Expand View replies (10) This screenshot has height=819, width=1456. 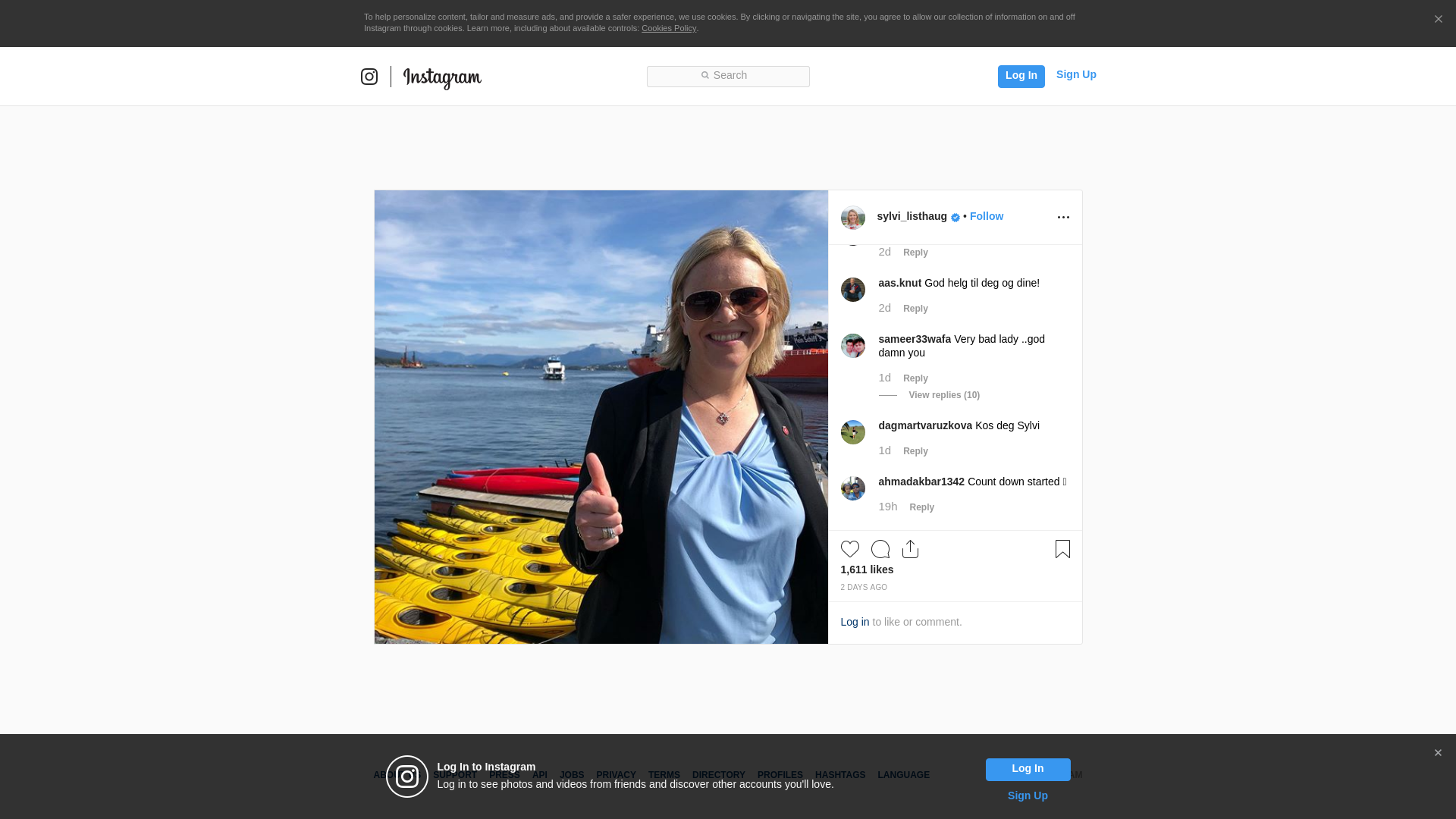(x=943, y=395)
